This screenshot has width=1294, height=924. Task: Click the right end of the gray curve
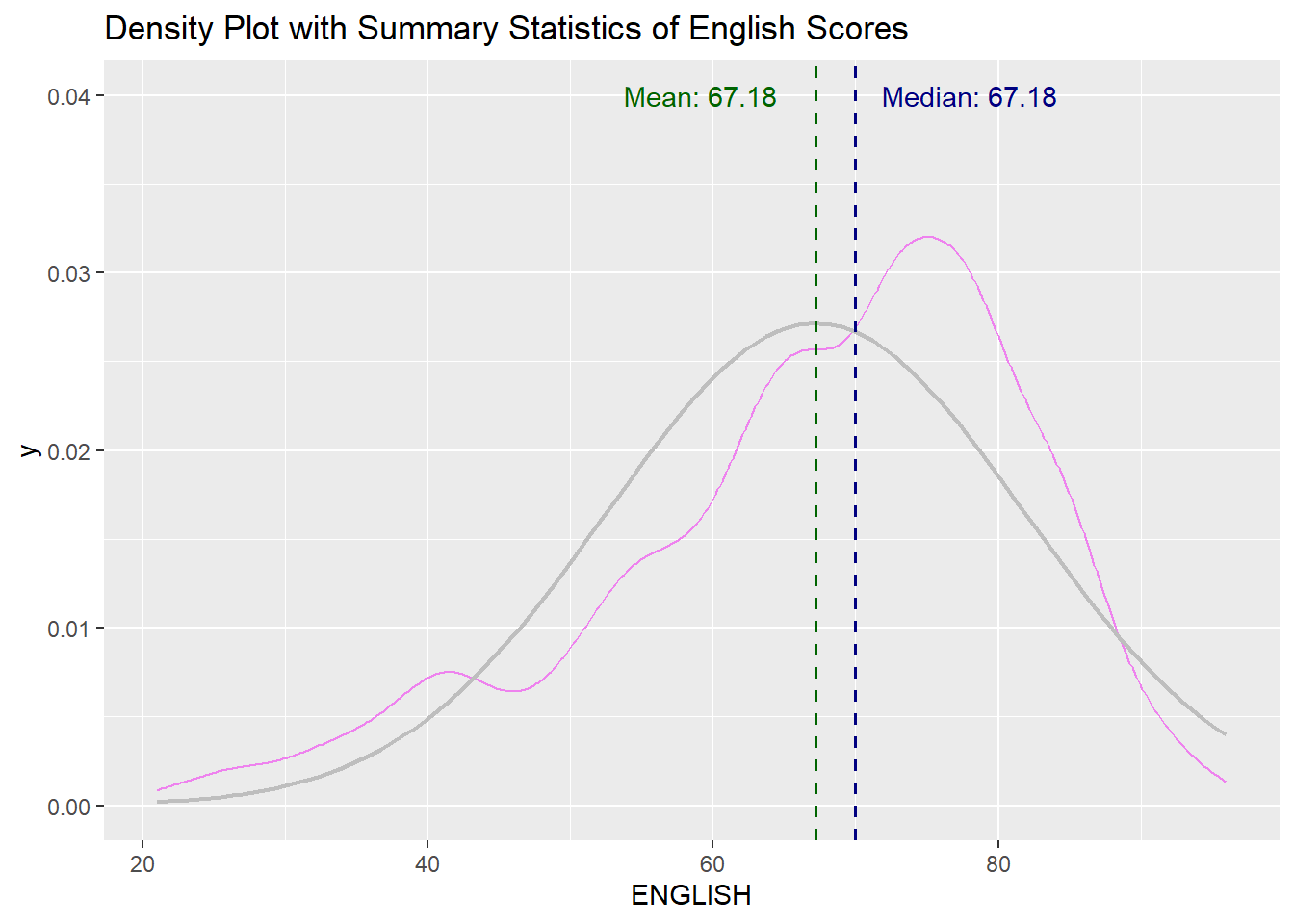(x=1224, y=733)
